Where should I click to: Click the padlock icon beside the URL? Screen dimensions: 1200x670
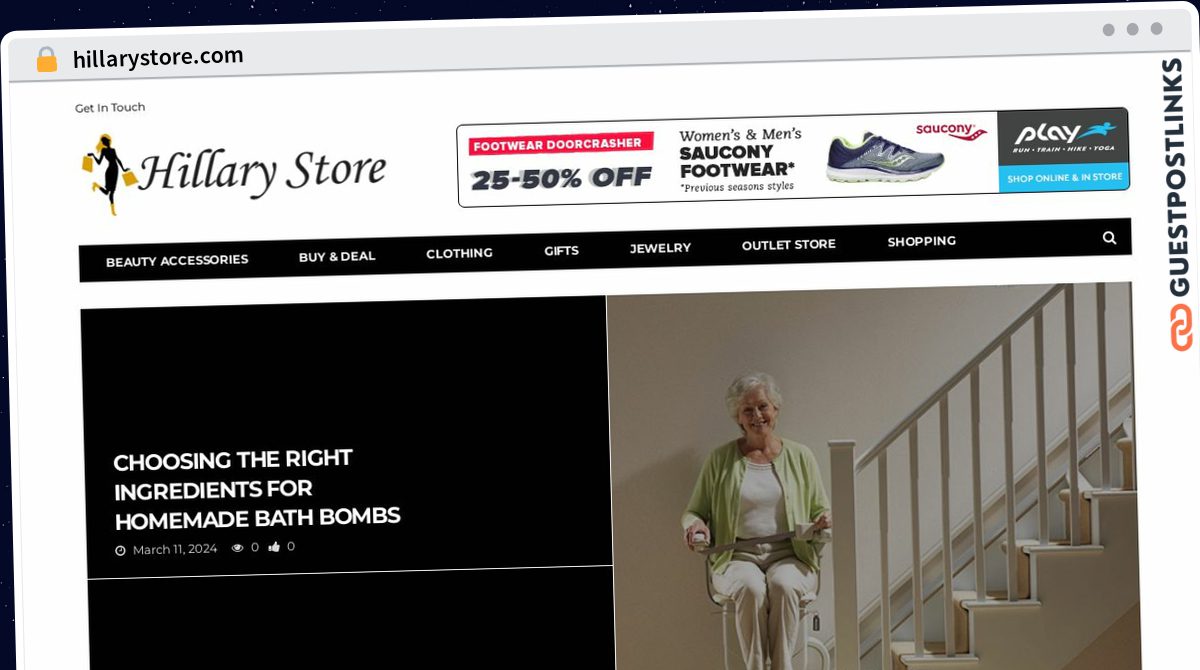(x=46, y=60)
